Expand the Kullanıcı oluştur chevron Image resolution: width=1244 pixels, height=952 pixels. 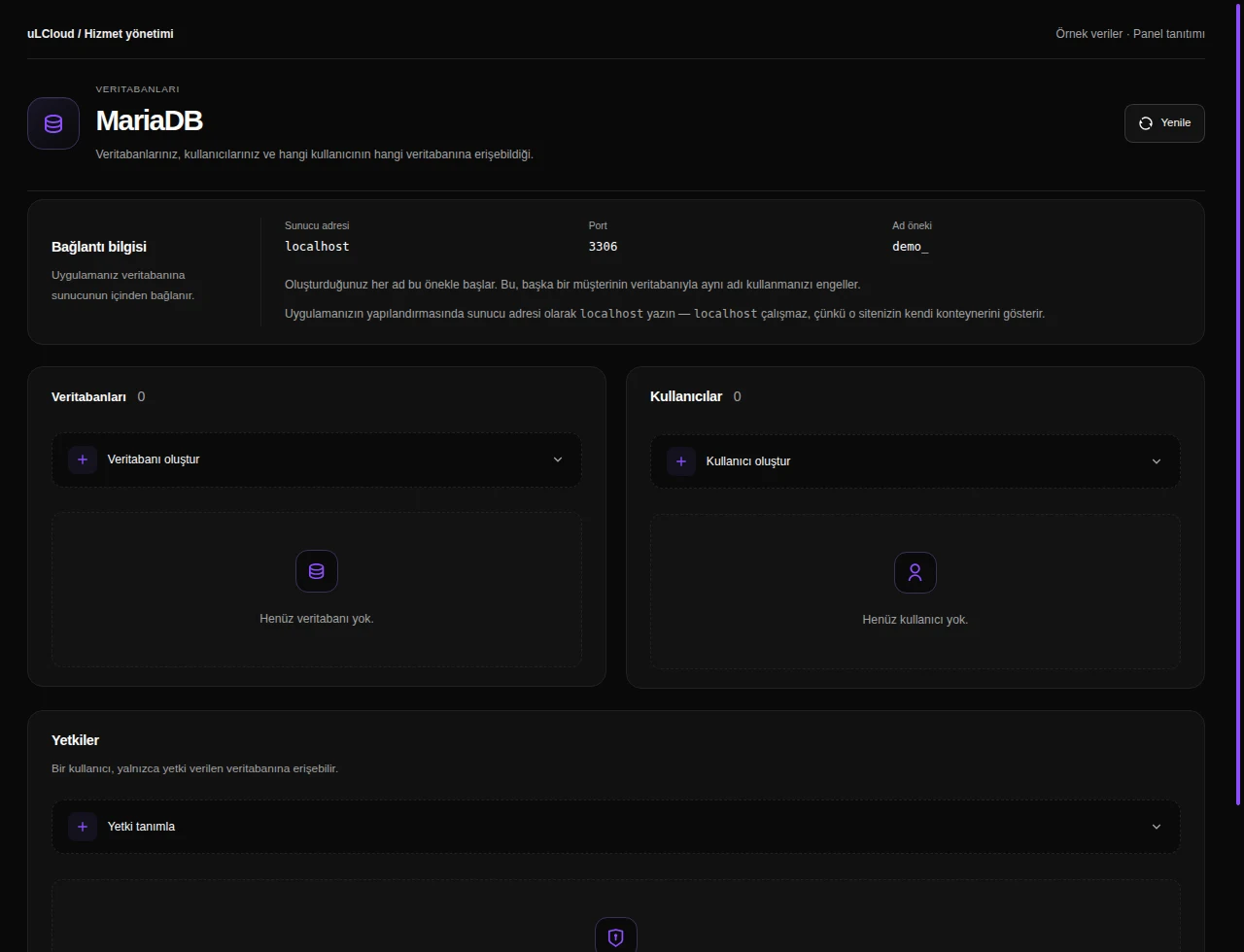click(x=1157, y=461)
